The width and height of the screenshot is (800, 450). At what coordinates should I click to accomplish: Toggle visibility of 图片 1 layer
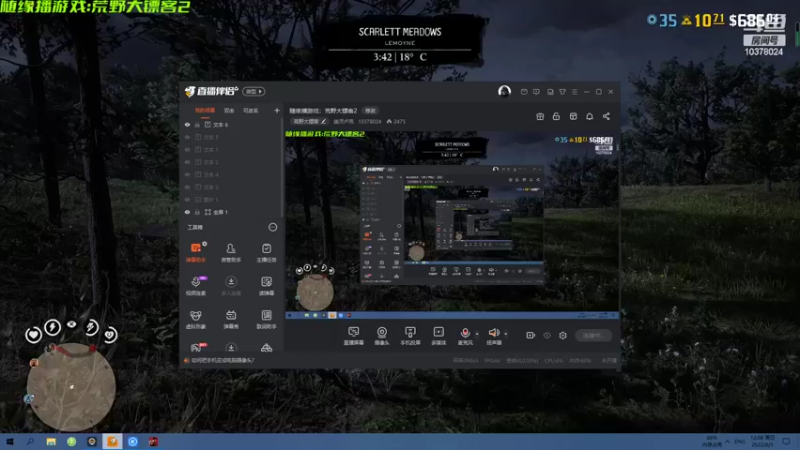point(187,199)
